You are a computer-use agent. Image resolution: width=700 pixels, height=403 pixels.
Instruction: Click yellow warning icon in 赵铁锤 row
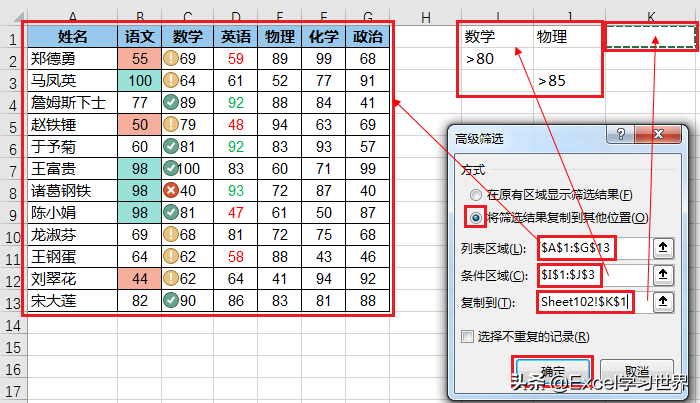coord(171,124)
